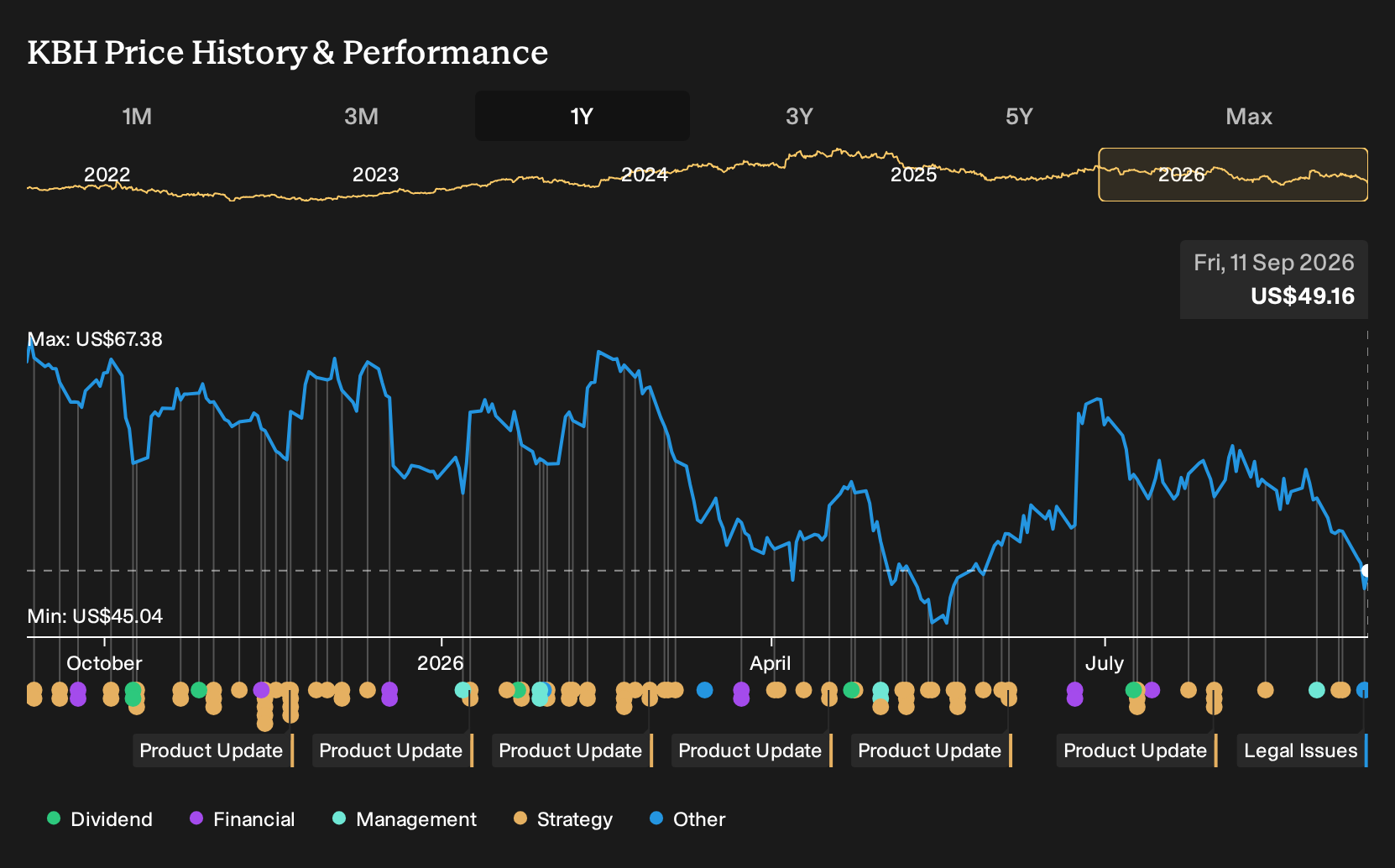1395x868 pixels.
Task: Click the 'Fri, 11 Sep 2026' tooltip date
Action: [1274, 263]
